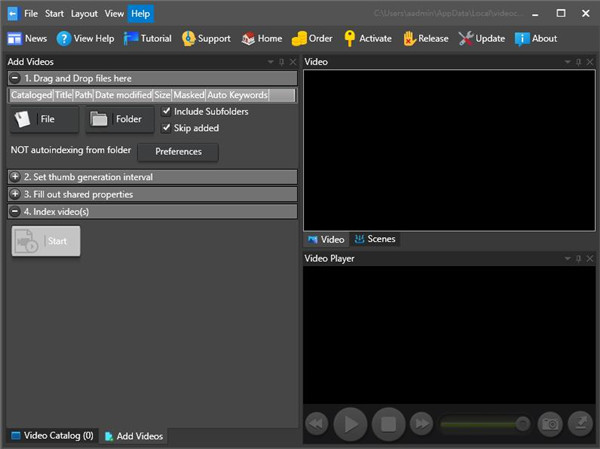Expand Fill out shared properties section

click(15, 194)
